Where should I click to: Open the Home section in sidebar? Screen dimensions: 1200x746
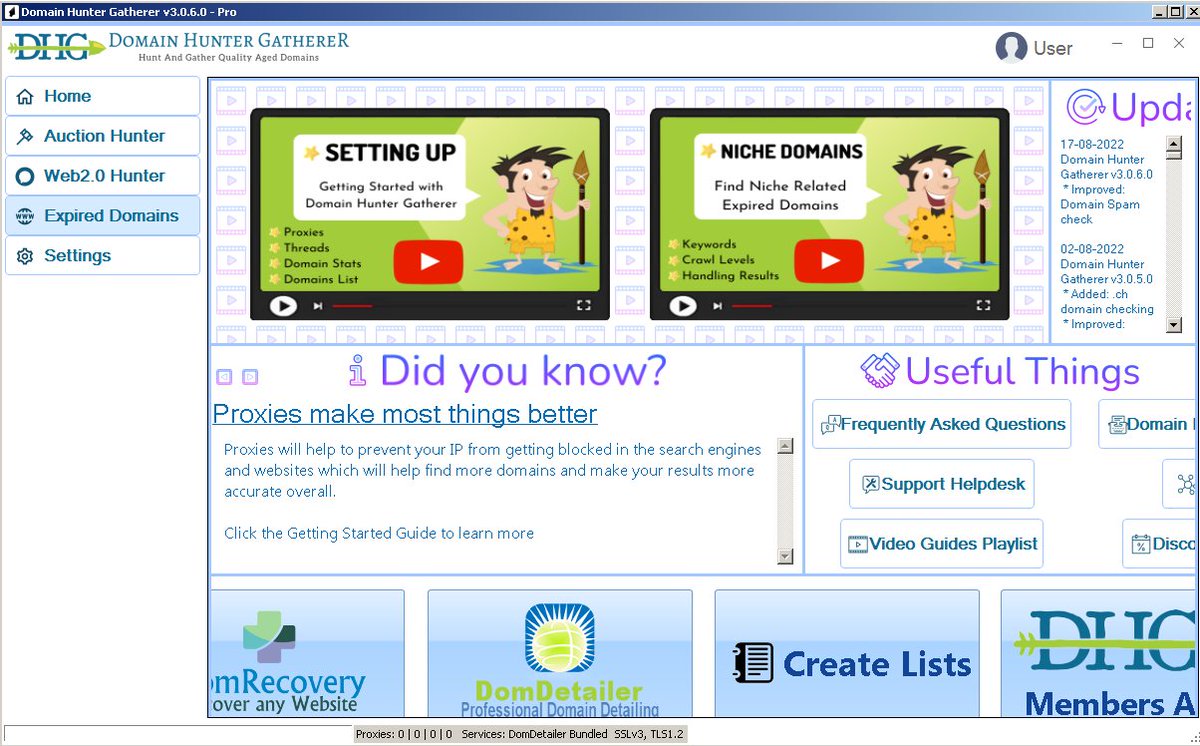[102, 96]
